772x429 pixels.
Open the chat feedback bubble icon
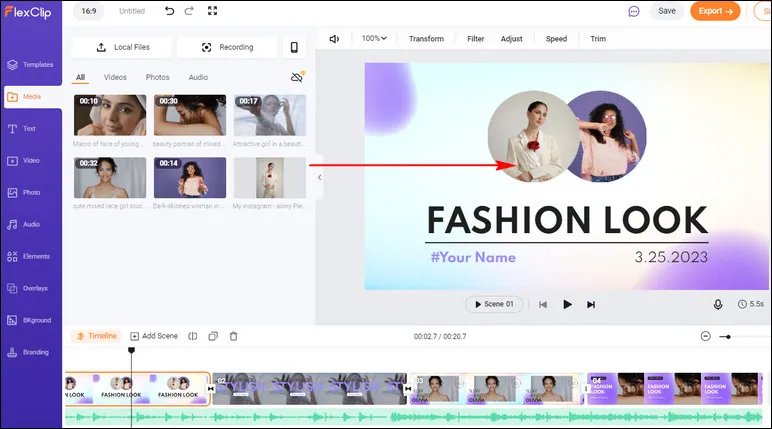pyautogui.click(x=634, y=11)
